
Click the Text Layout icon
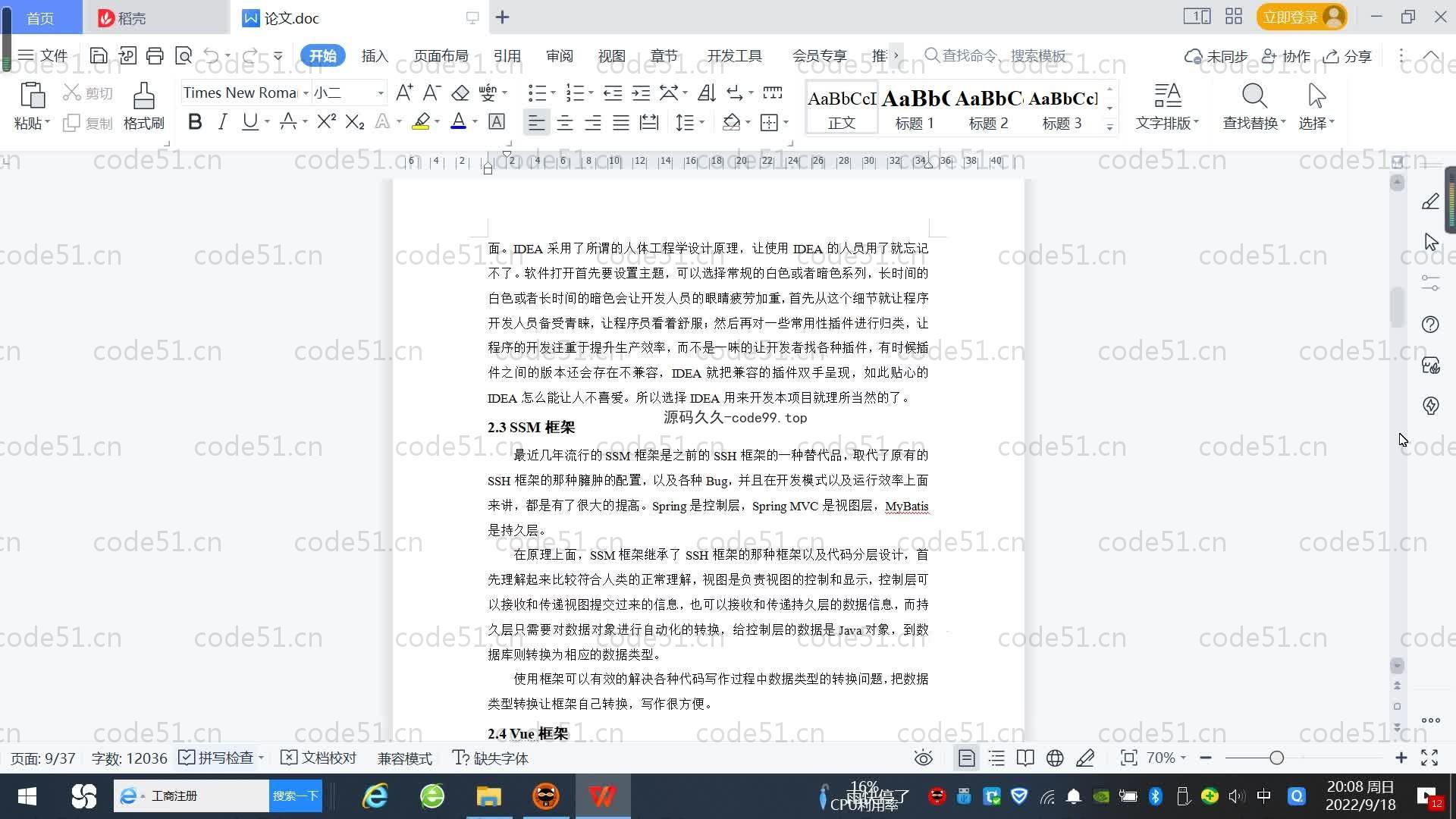tap(1168, 96)
